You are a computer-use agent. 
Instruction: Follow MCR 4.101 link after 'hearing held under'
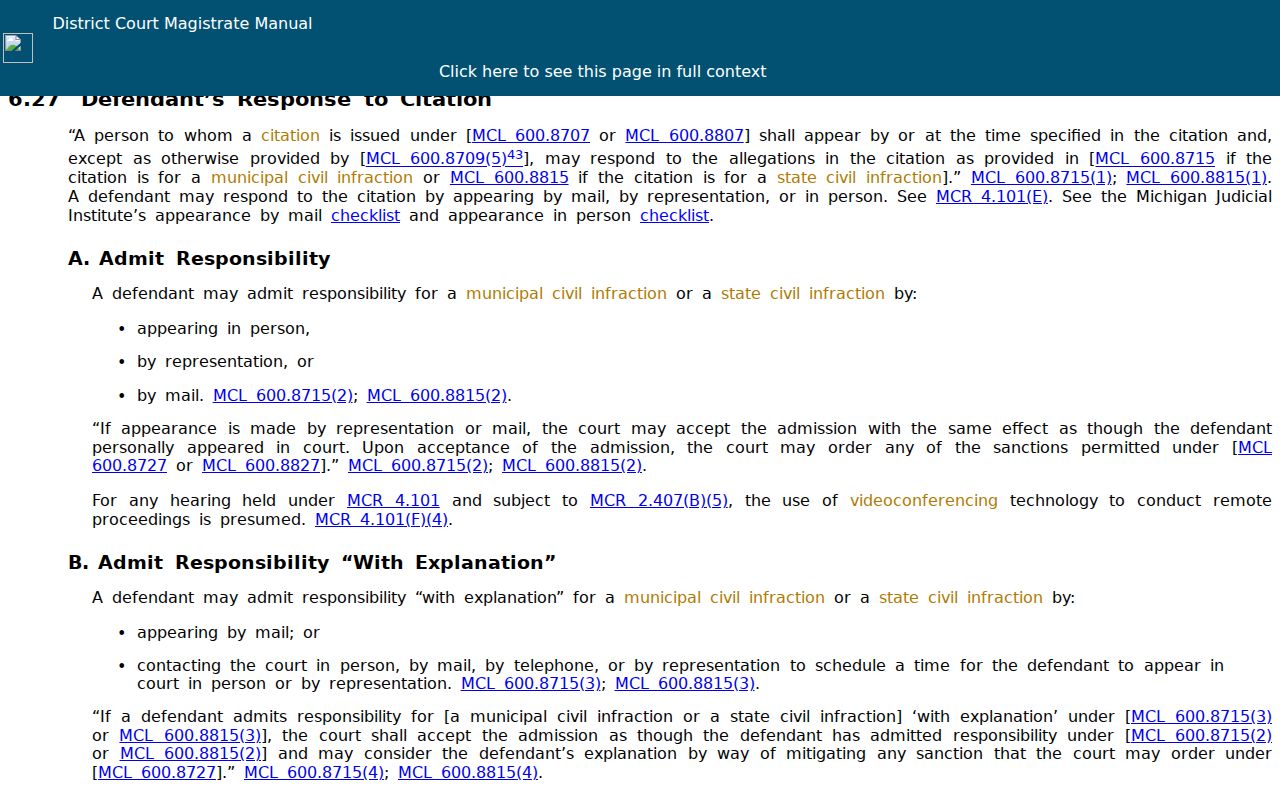(x=393, y=501)
